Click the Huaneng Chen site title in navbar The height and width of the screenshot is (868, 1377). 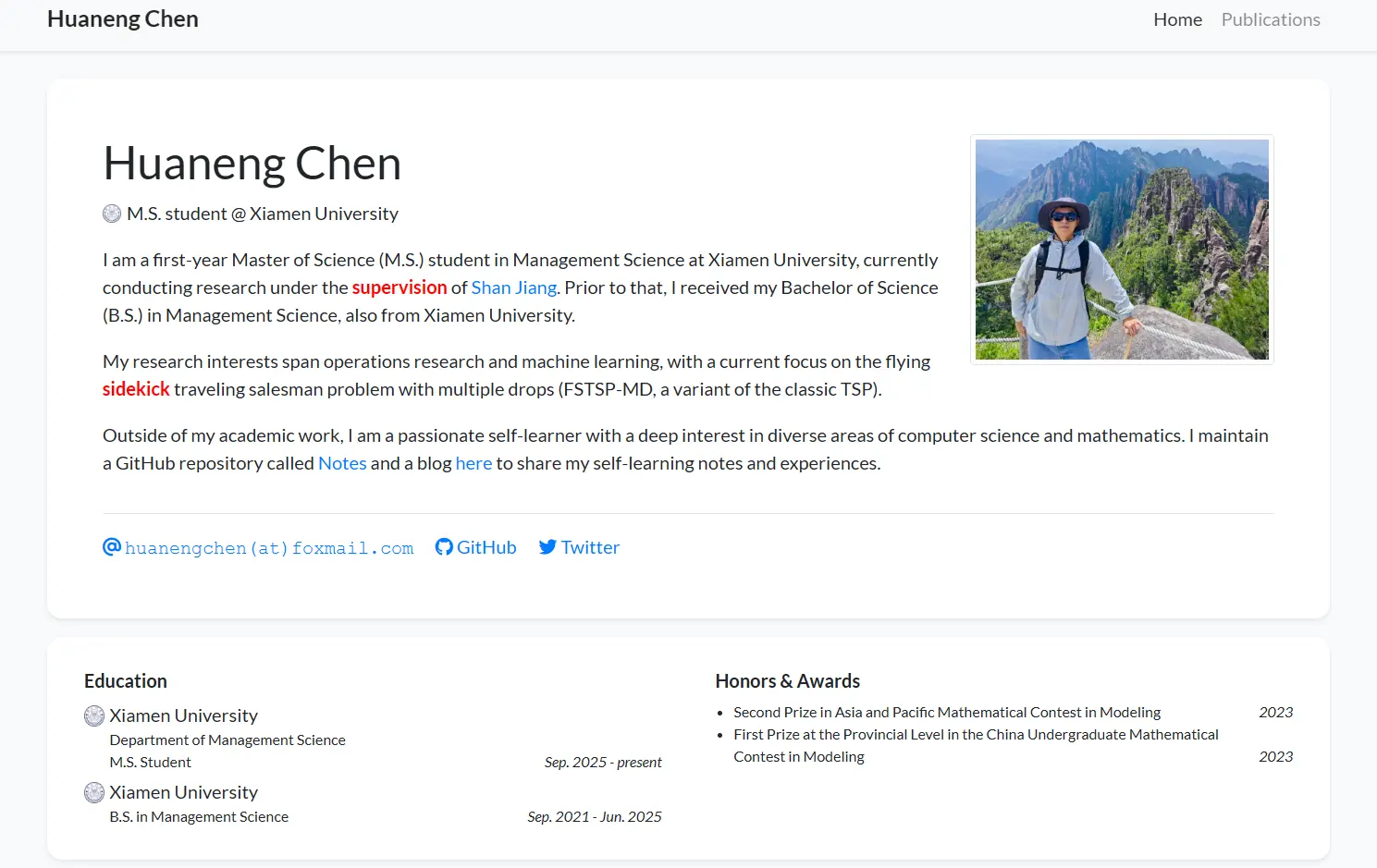pos(123,19)
